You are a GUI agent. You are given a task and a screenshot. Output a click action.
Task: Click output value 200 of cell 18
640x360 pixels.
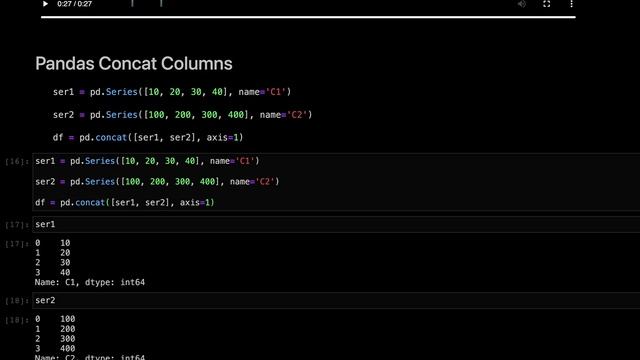pos(68,329)
